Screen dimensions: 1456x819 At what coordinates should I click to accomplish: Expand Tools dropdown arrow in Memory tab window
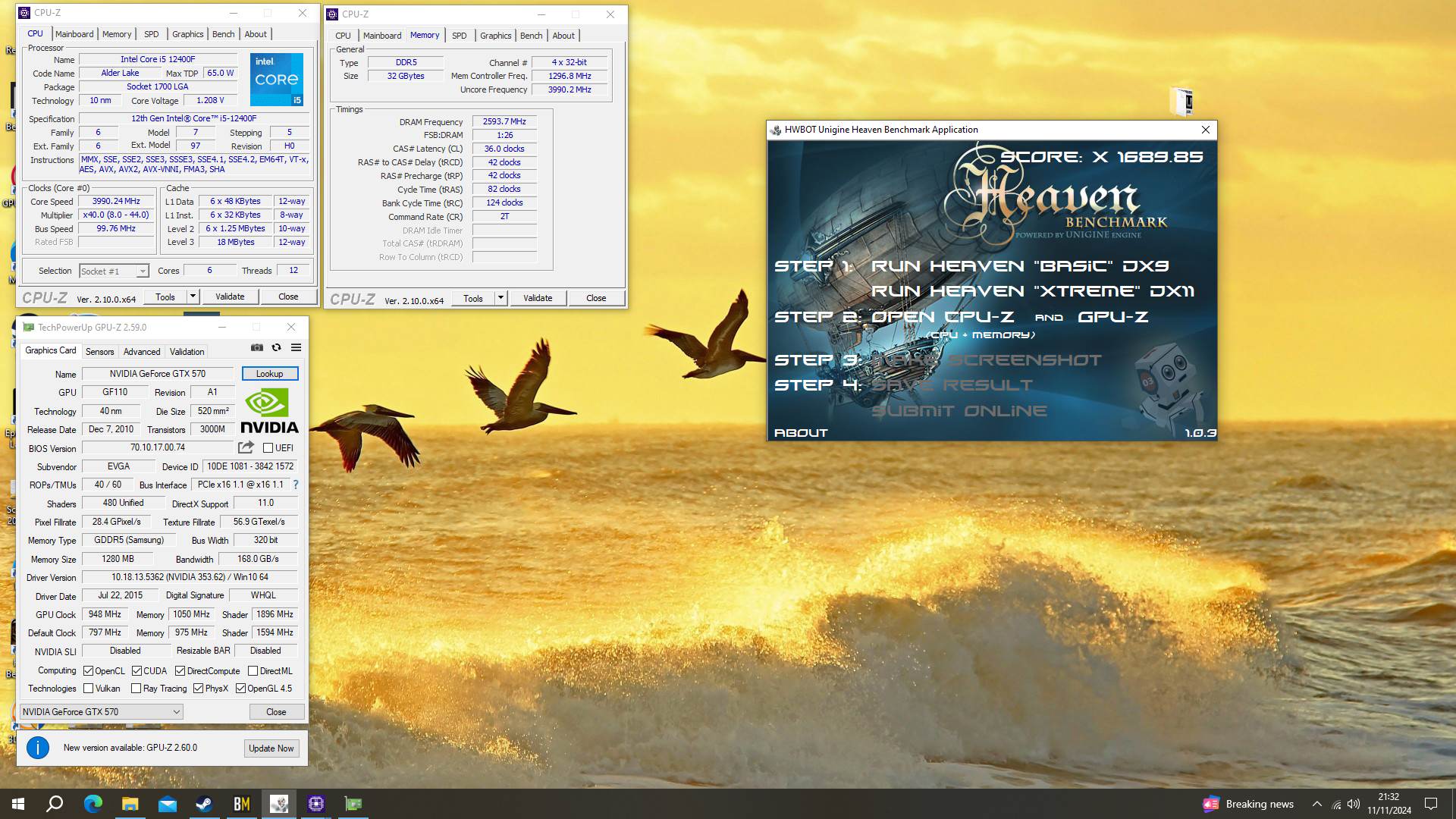500,298
